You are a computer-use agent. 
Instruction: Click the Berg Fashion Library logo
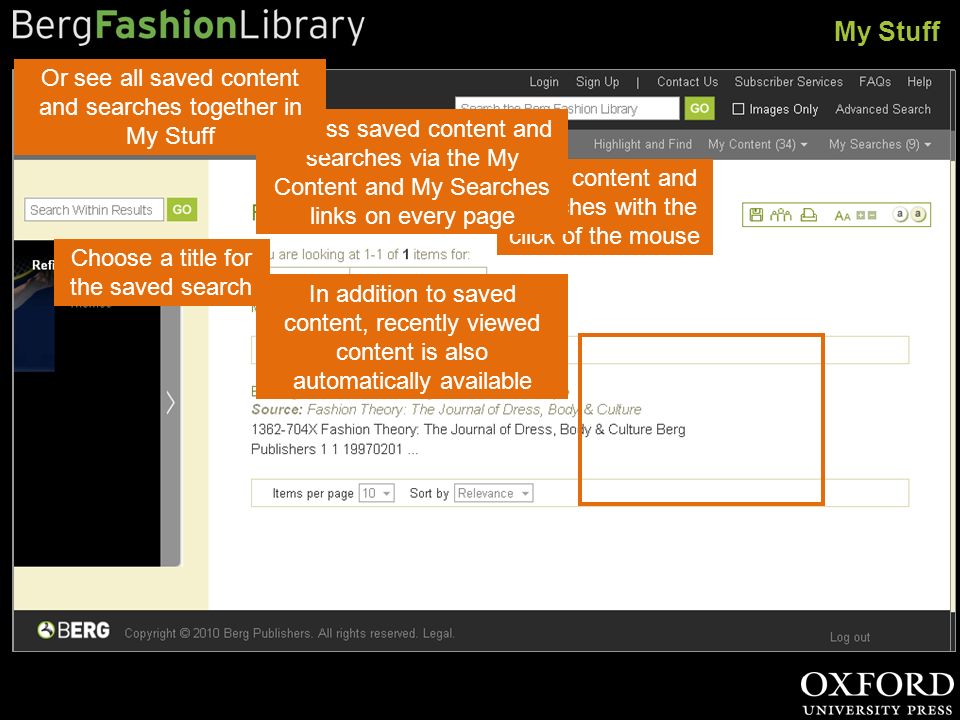point(188,26)
